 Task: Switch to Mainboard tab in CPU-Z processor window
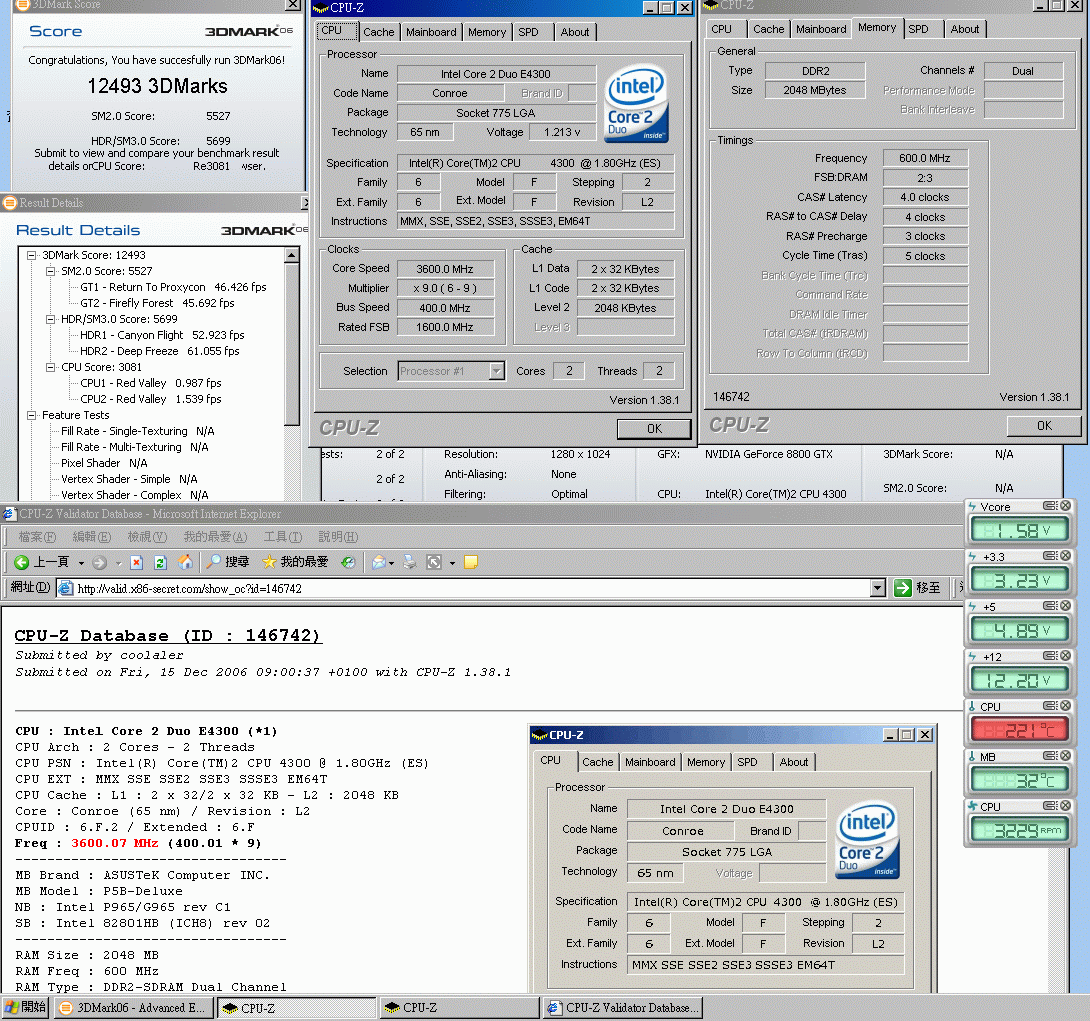[431, 32]
